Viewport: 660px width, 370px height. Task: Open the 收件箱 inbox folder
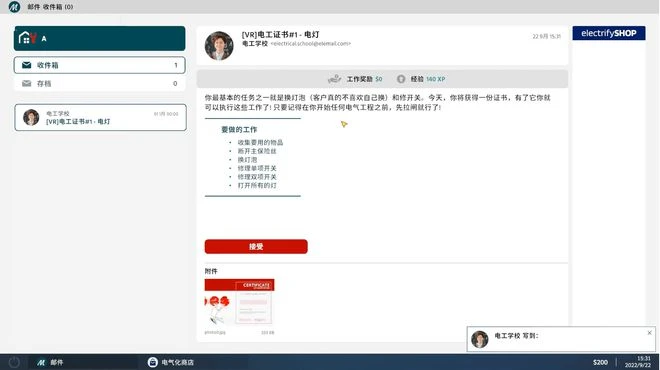[100, 65]
